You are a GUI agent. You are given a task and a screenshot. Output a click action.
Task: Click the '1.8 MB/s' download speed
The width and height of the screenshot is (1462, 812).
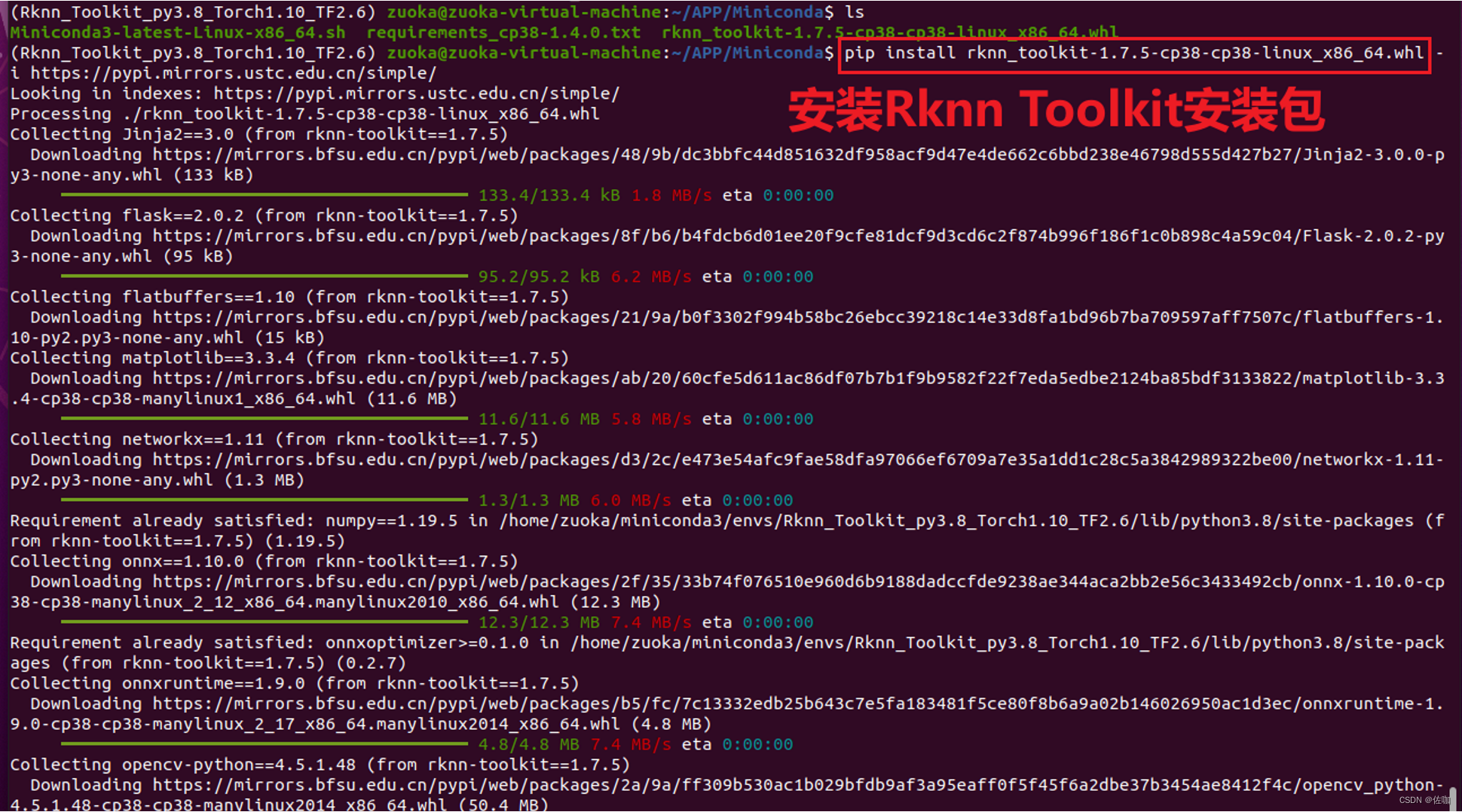[671, 195]
